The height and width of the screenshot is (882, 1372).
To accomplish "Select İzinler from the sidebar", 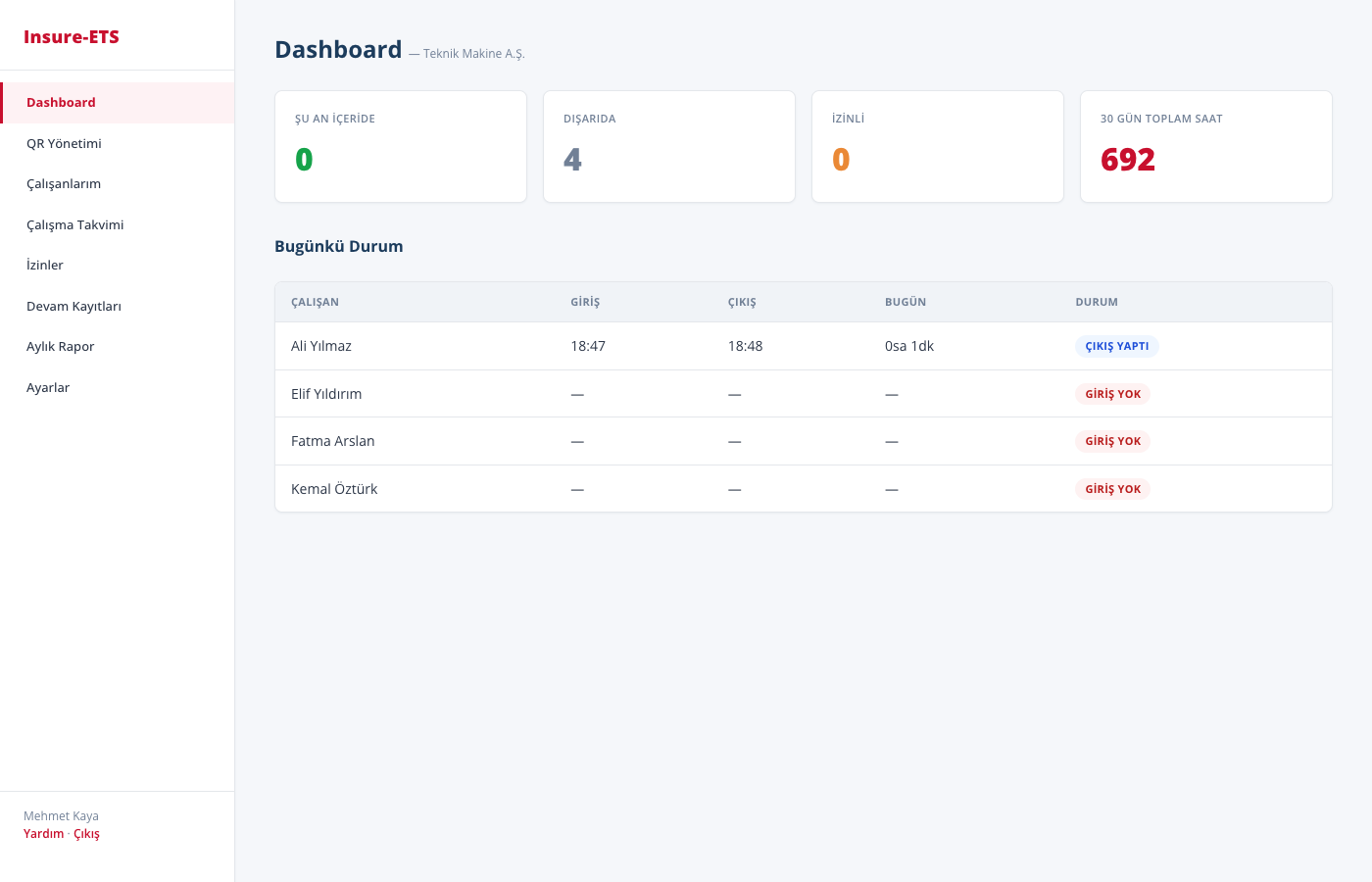I will click(x=45, y=266).
